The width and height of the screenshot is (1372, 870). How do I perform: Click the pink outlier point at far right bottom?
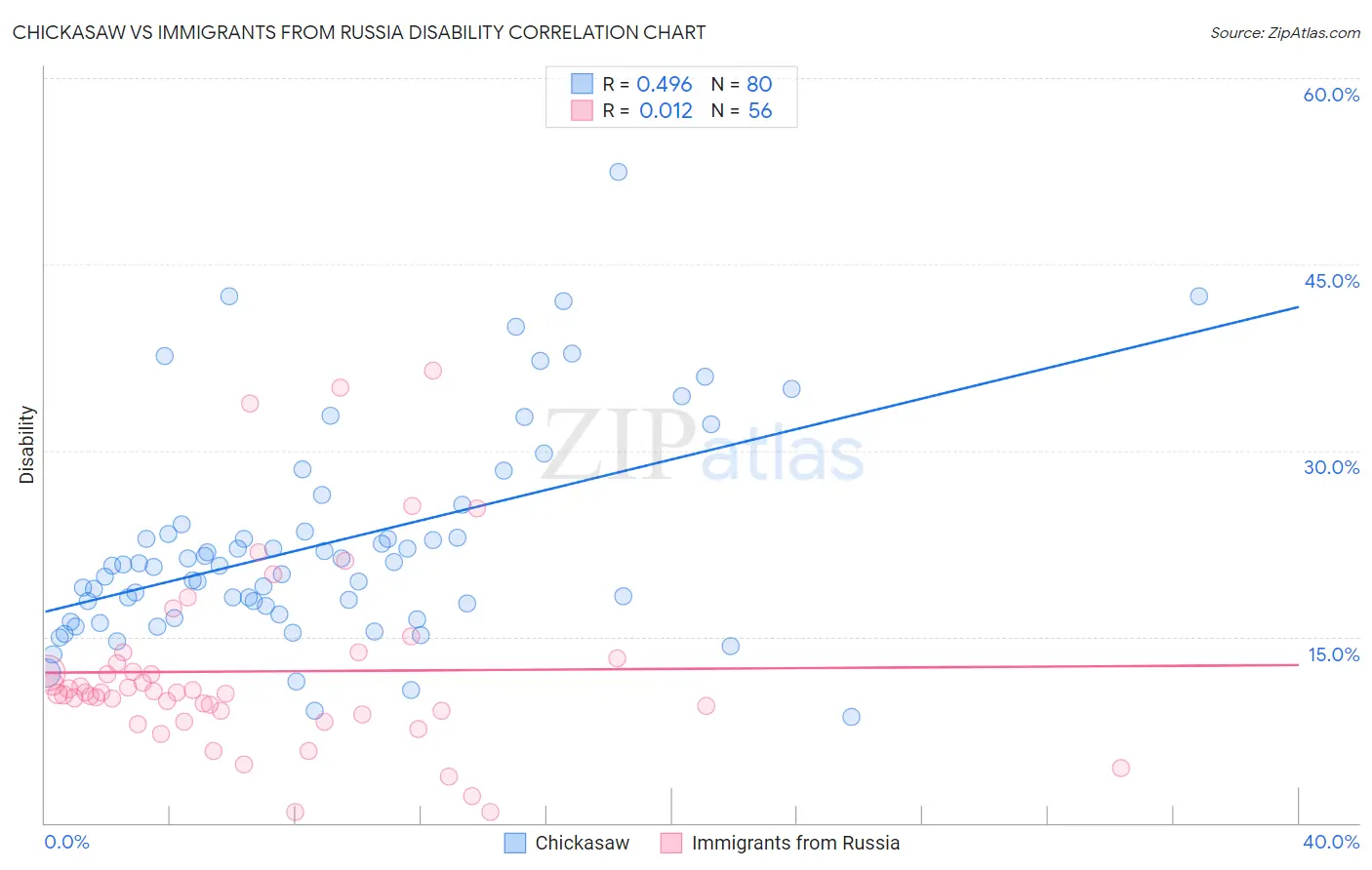pos(1120,768)
